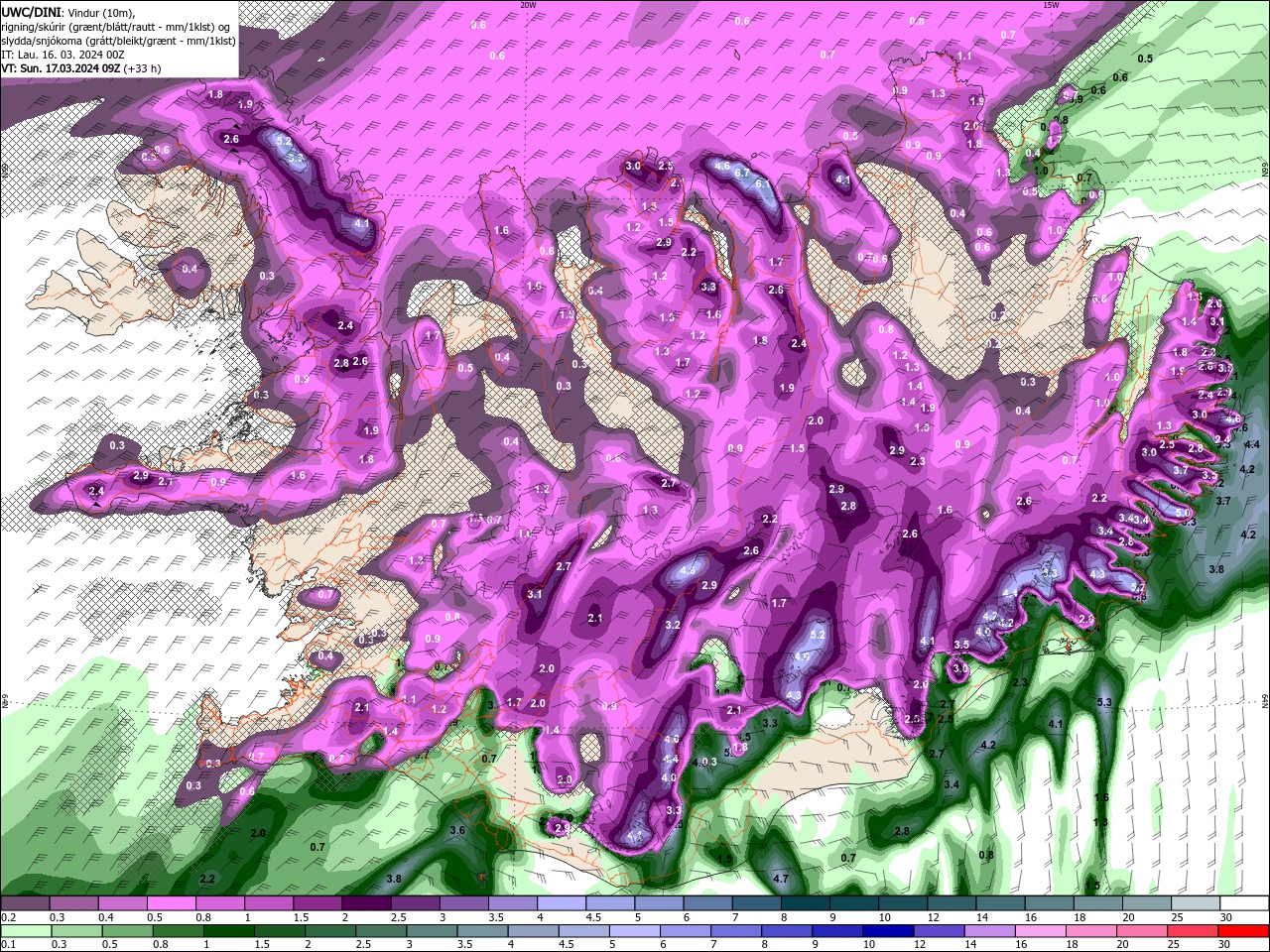Click the '10' label on the lower rain scale
1270x952 pixels.
click(x=869, y=945)
